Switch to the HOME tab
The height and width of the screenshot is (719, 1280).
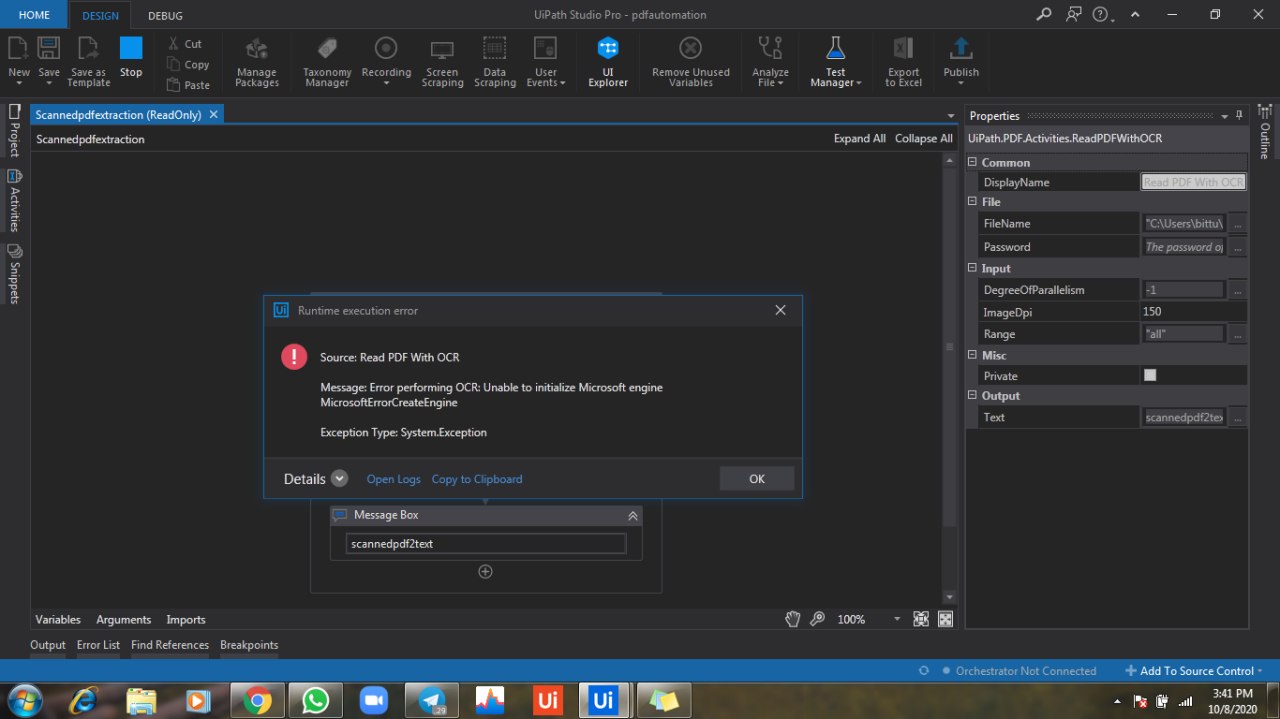(34, 15)
